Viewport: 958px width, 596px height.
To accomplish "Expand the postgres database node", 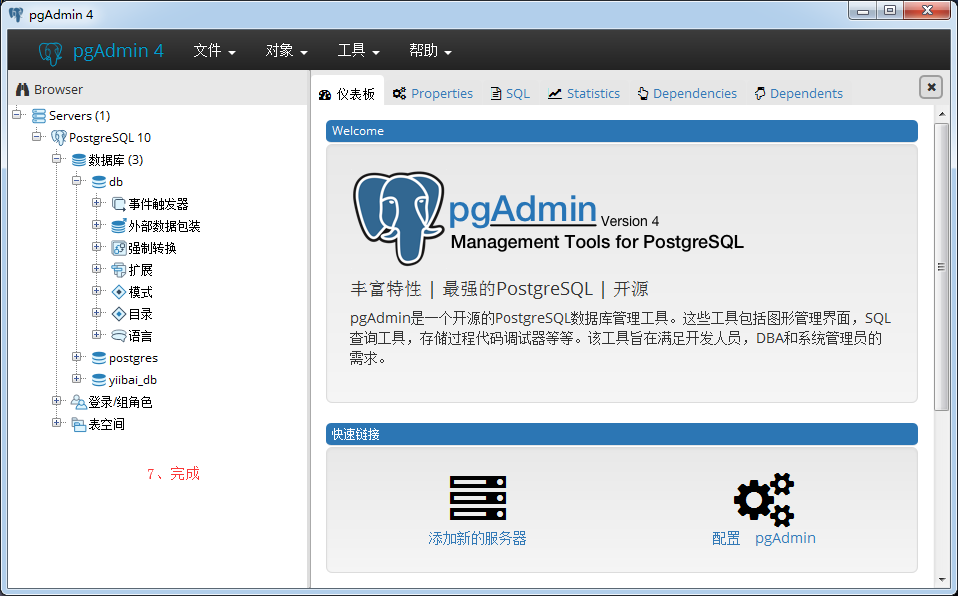I will 76,356.
